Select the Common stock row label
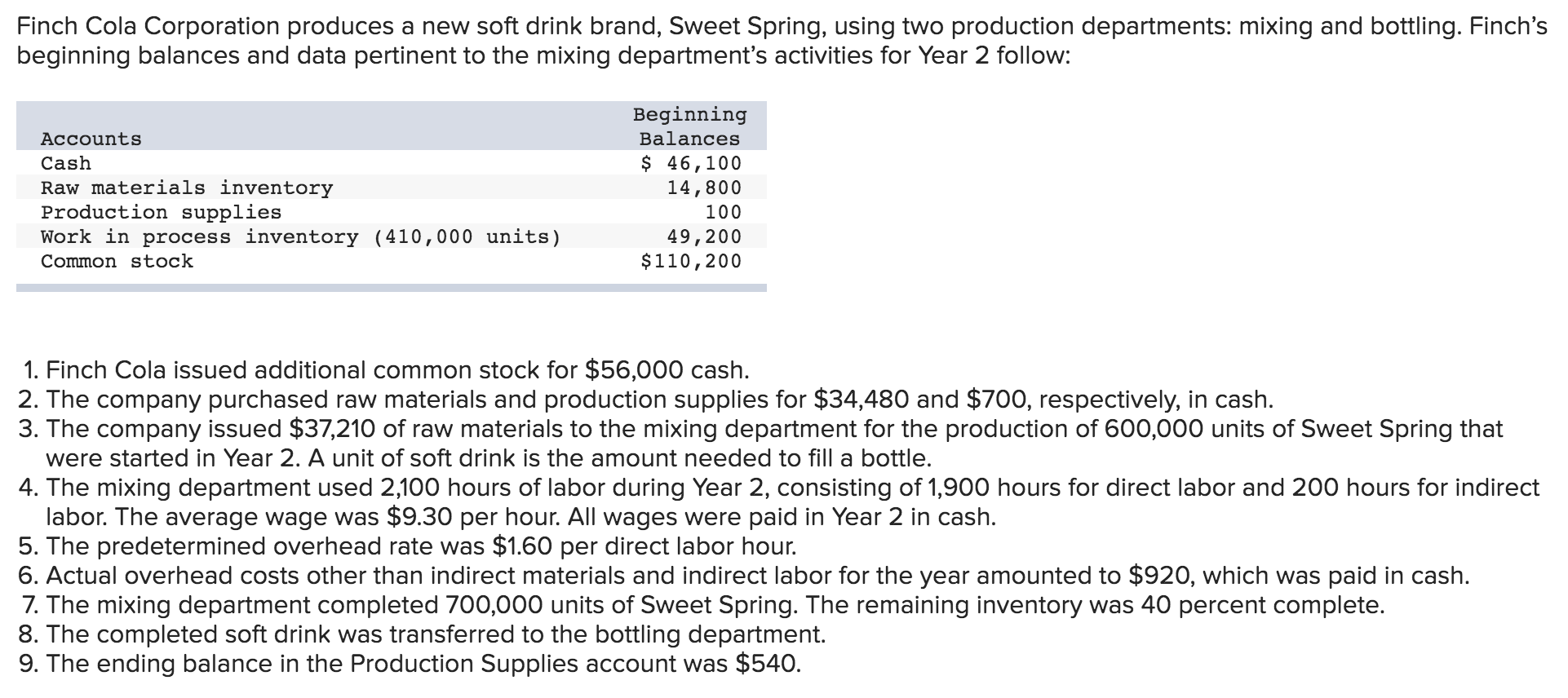1568x698 pixels. (117, 262)
